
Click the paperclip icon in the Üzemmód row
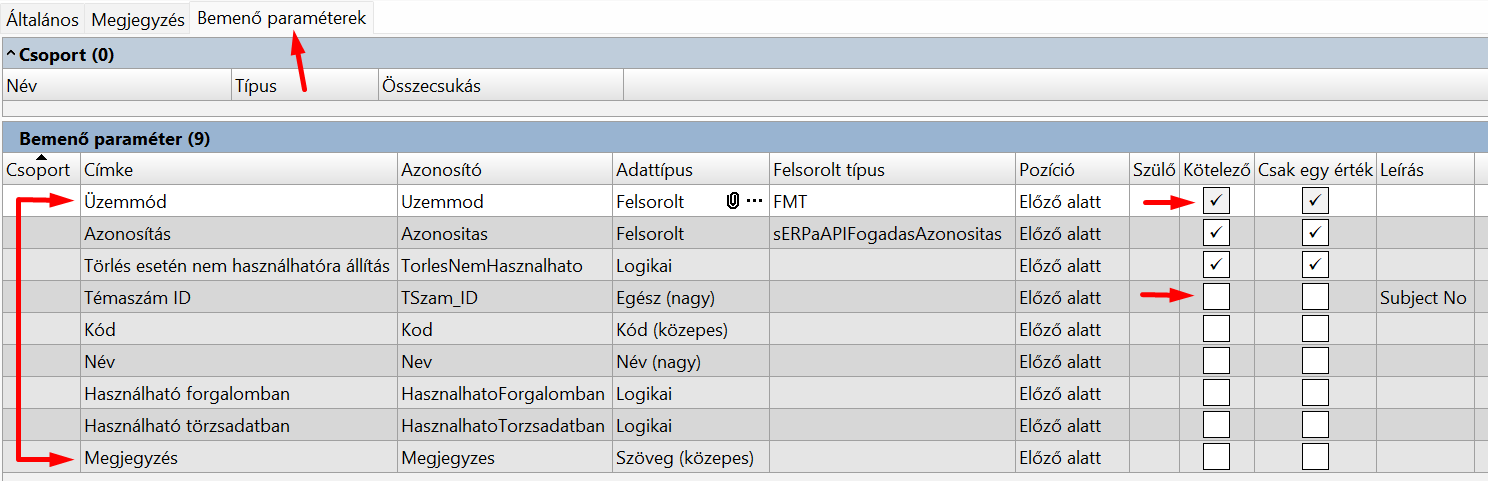pos(733,201)
